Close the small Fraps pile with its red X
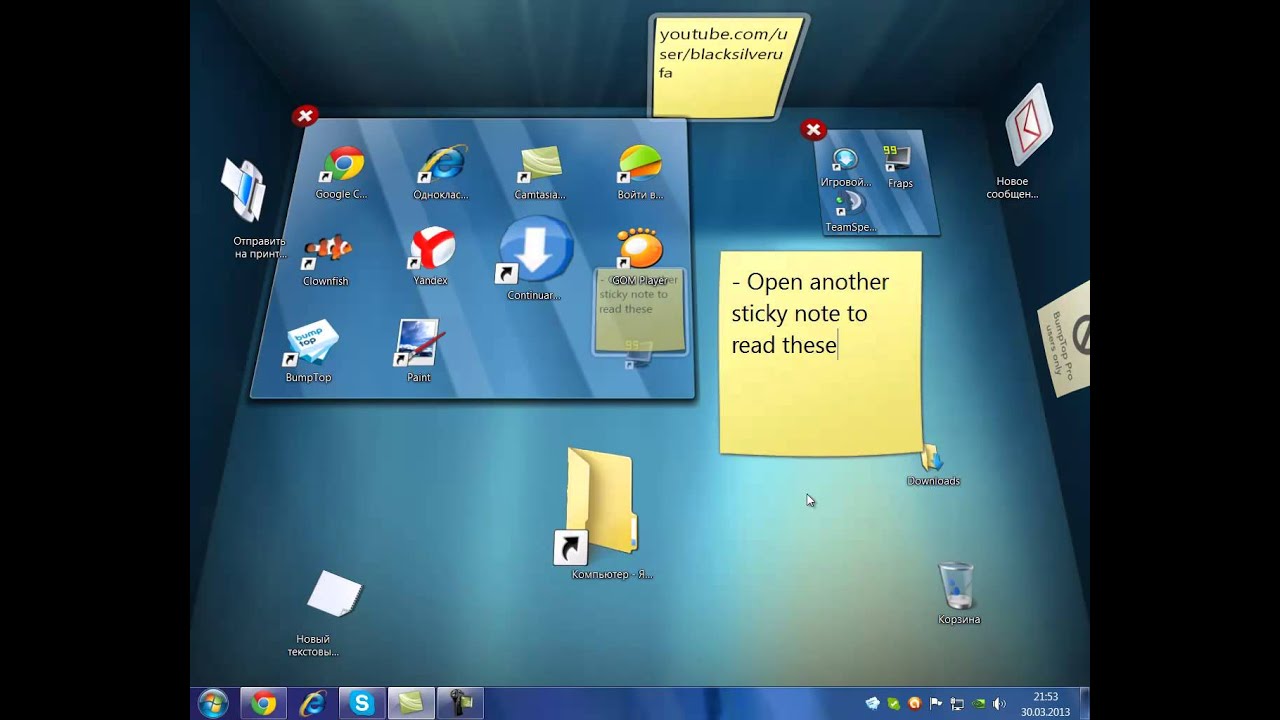 tap(813, 129)
